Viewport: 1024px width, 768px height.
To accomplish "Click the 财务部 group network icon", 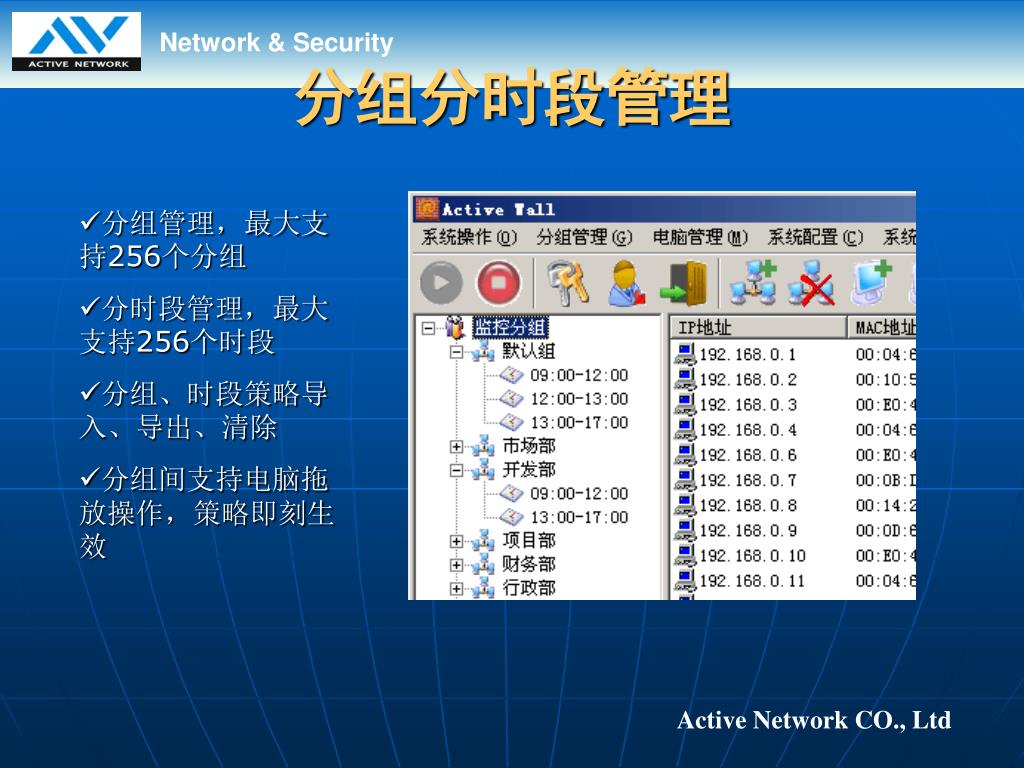I will [x=483, y=564].
